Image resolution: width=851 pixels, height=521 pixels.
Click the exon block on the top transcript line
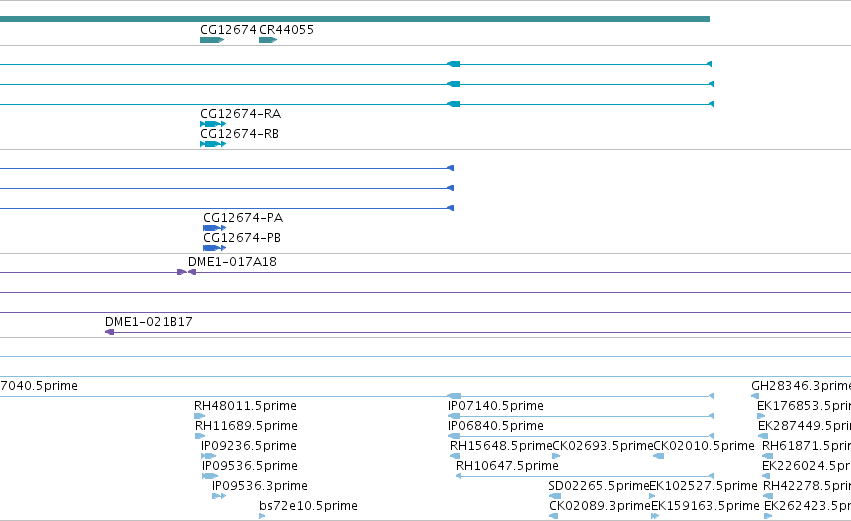pos(454,64)
